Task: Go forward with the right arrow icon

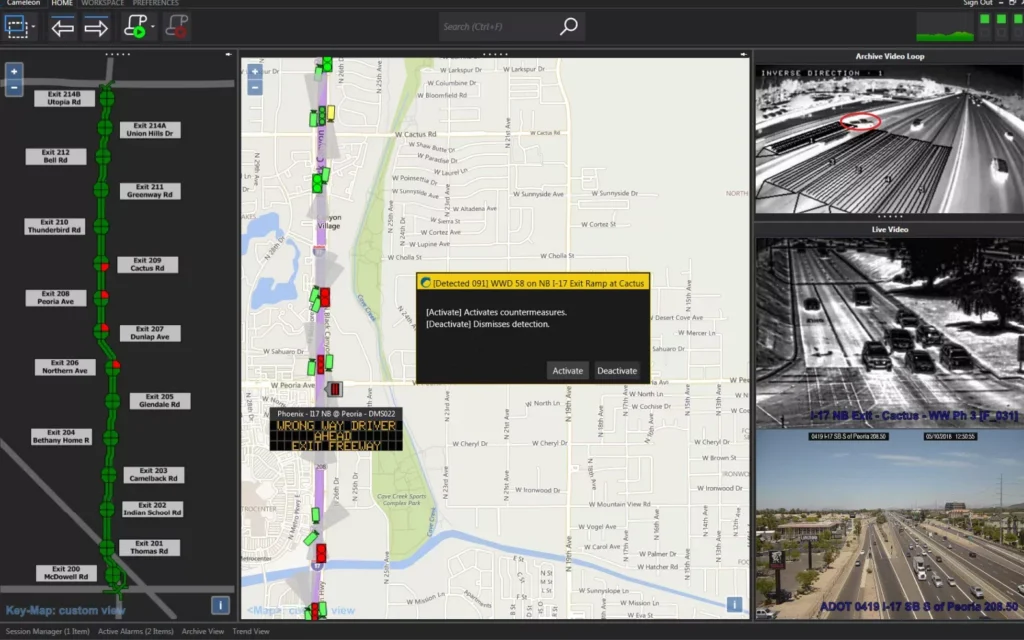Action: [x=96, y=27]
